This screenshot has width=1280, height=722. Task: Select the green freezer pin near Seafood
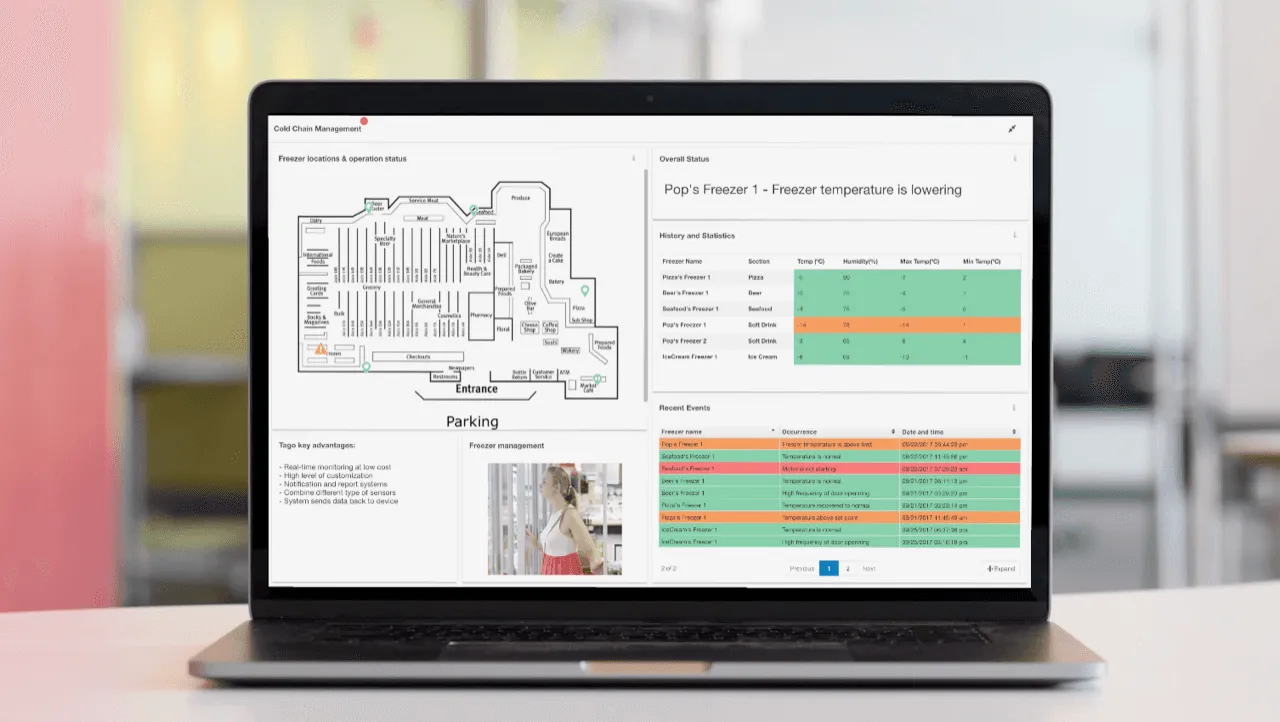473,209
